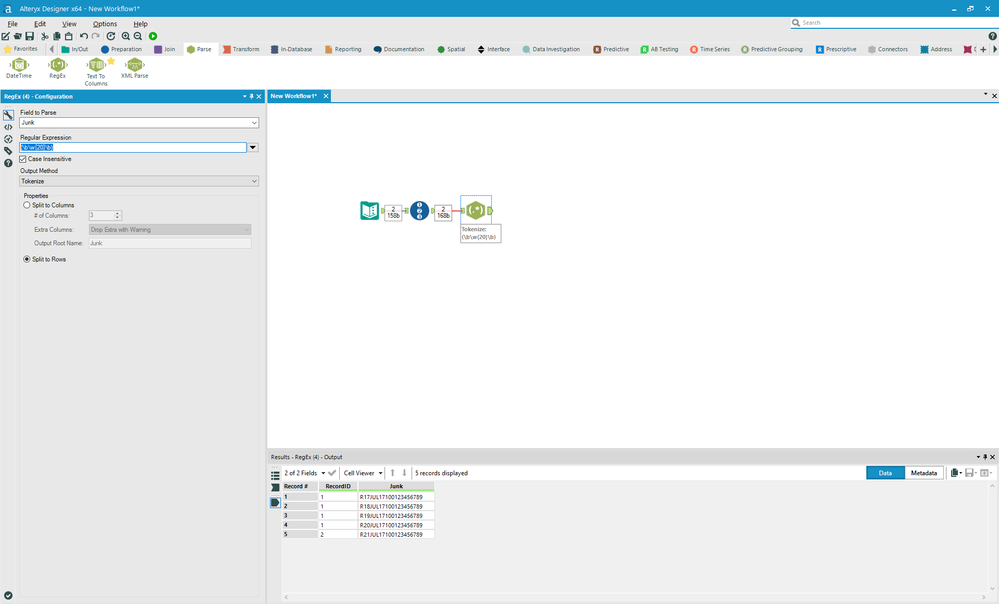Open a workflow using the folder icon
Image resolution: width=999 pixels, height=604 pixels.
tap(17, 36)
